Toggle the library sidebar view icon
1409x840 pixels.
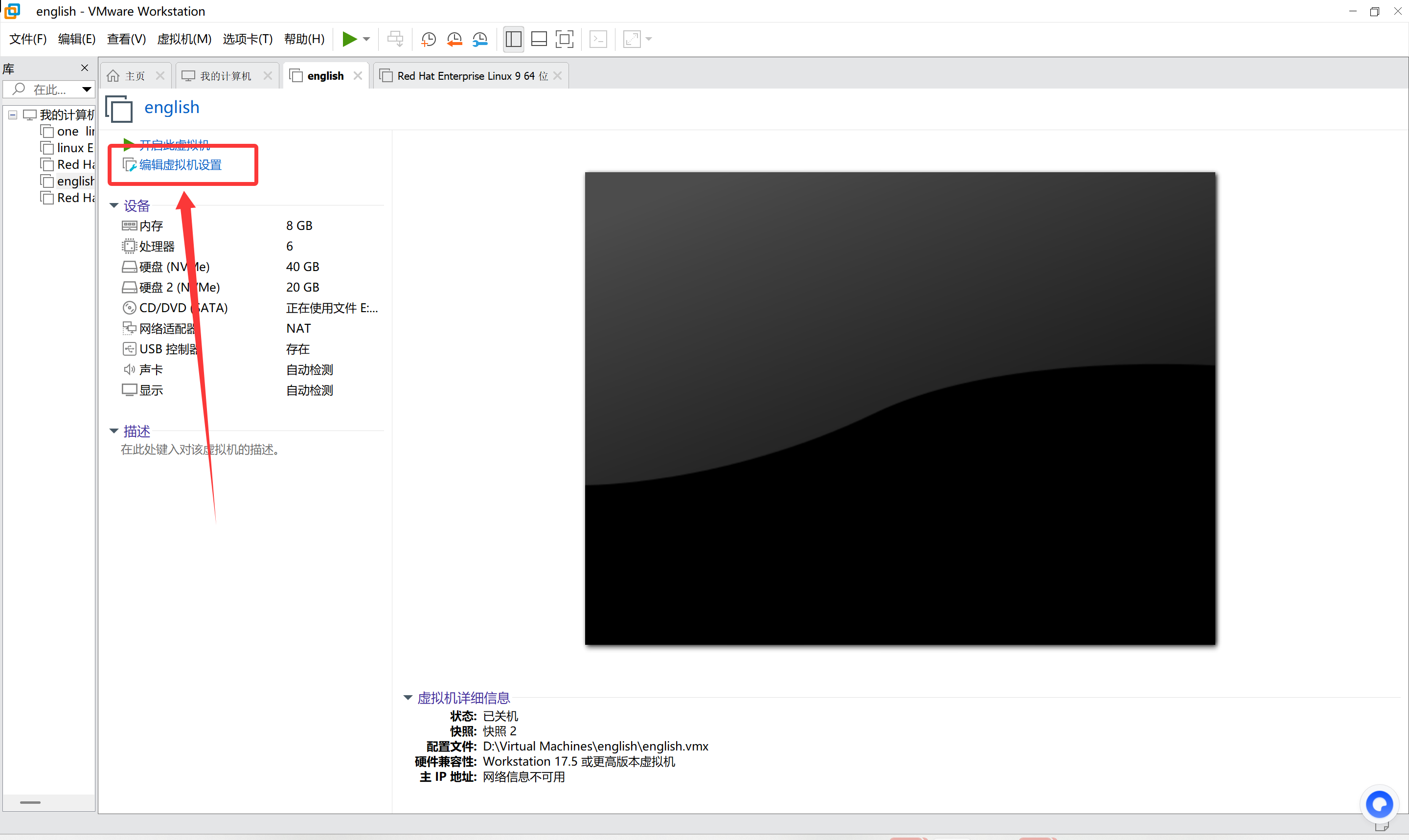513,39
